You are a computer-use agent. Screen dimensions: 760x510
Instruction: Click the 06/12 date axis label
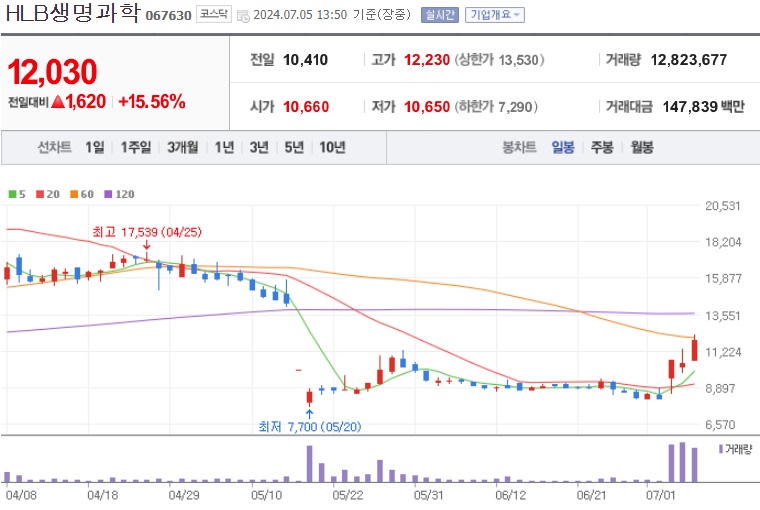click(510, 495)
